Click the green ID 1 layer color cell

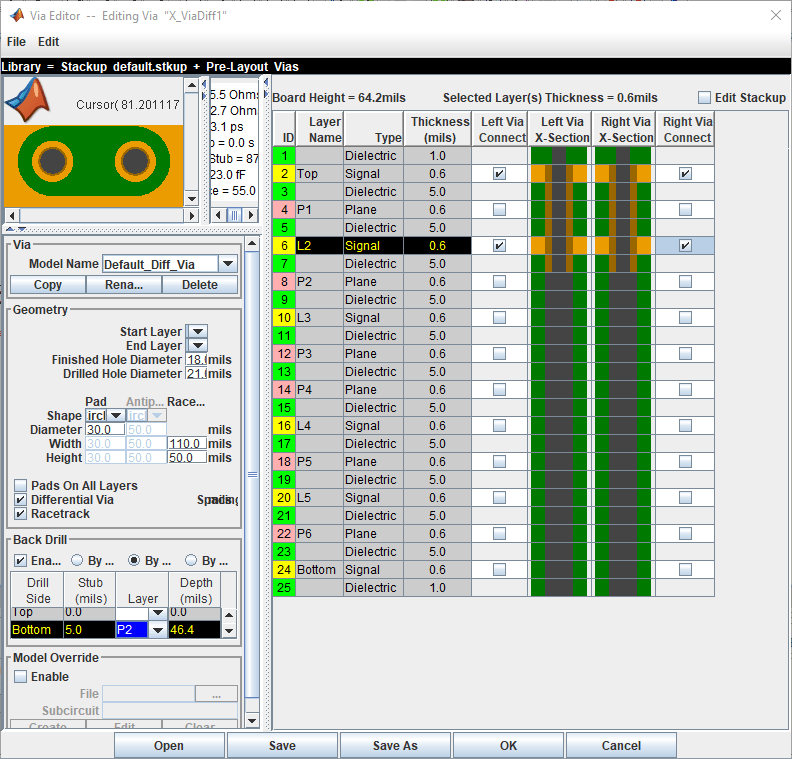pyautogui.click(x=284, y=155)
